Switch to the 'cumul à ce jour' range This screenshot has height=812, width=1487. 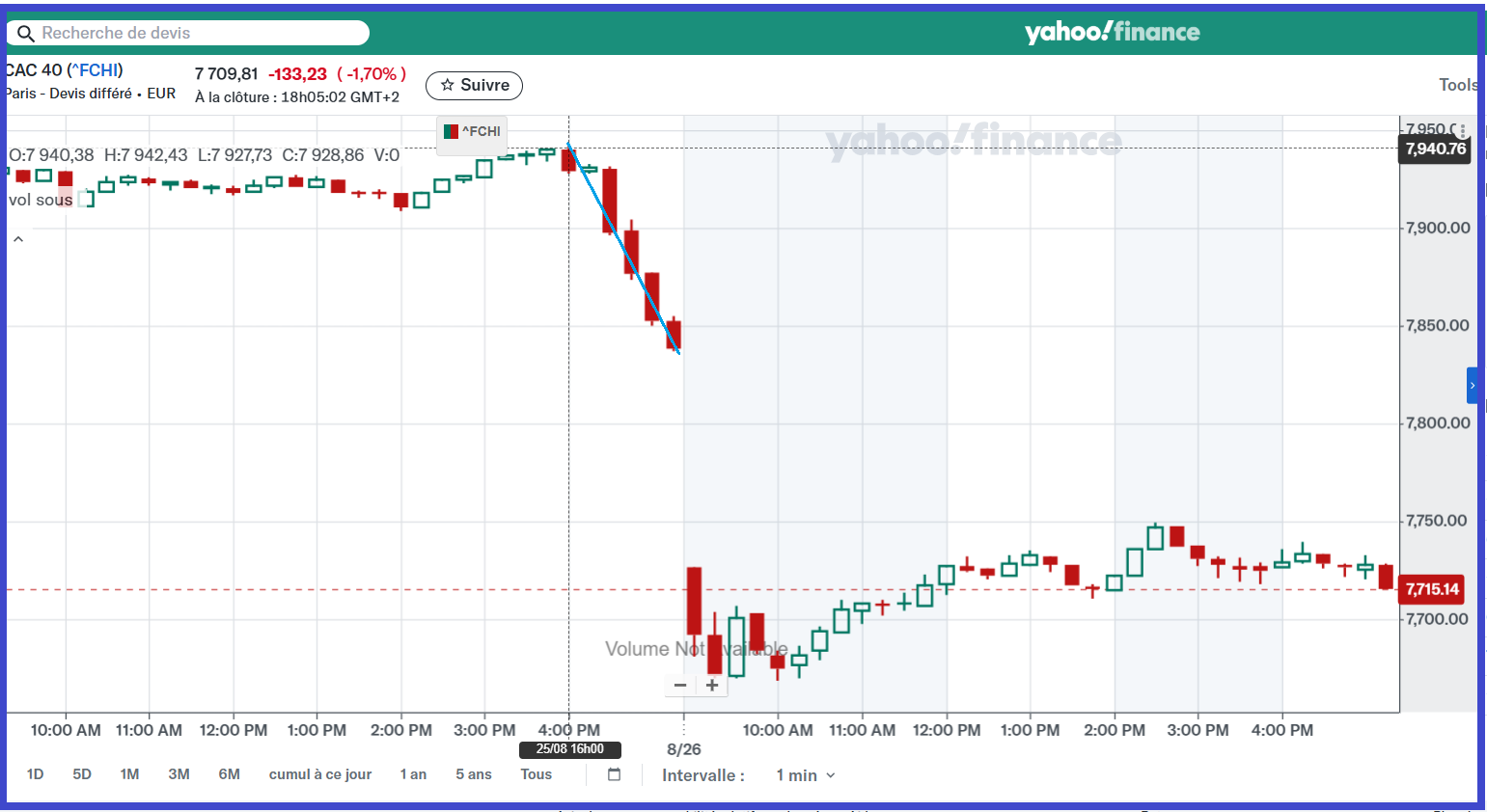click(x=319, y=774)
